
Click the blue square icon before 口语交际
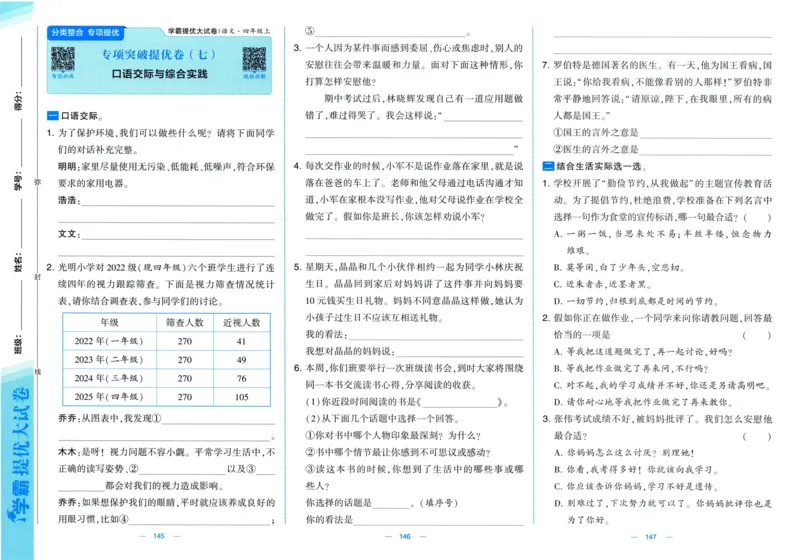[53, 116]
